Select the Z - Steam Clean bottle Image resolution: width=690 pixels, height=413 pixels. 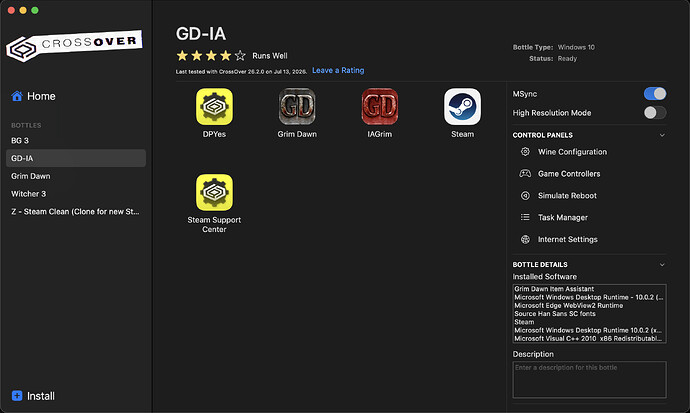pyautogui.click(x=76, y=212)
